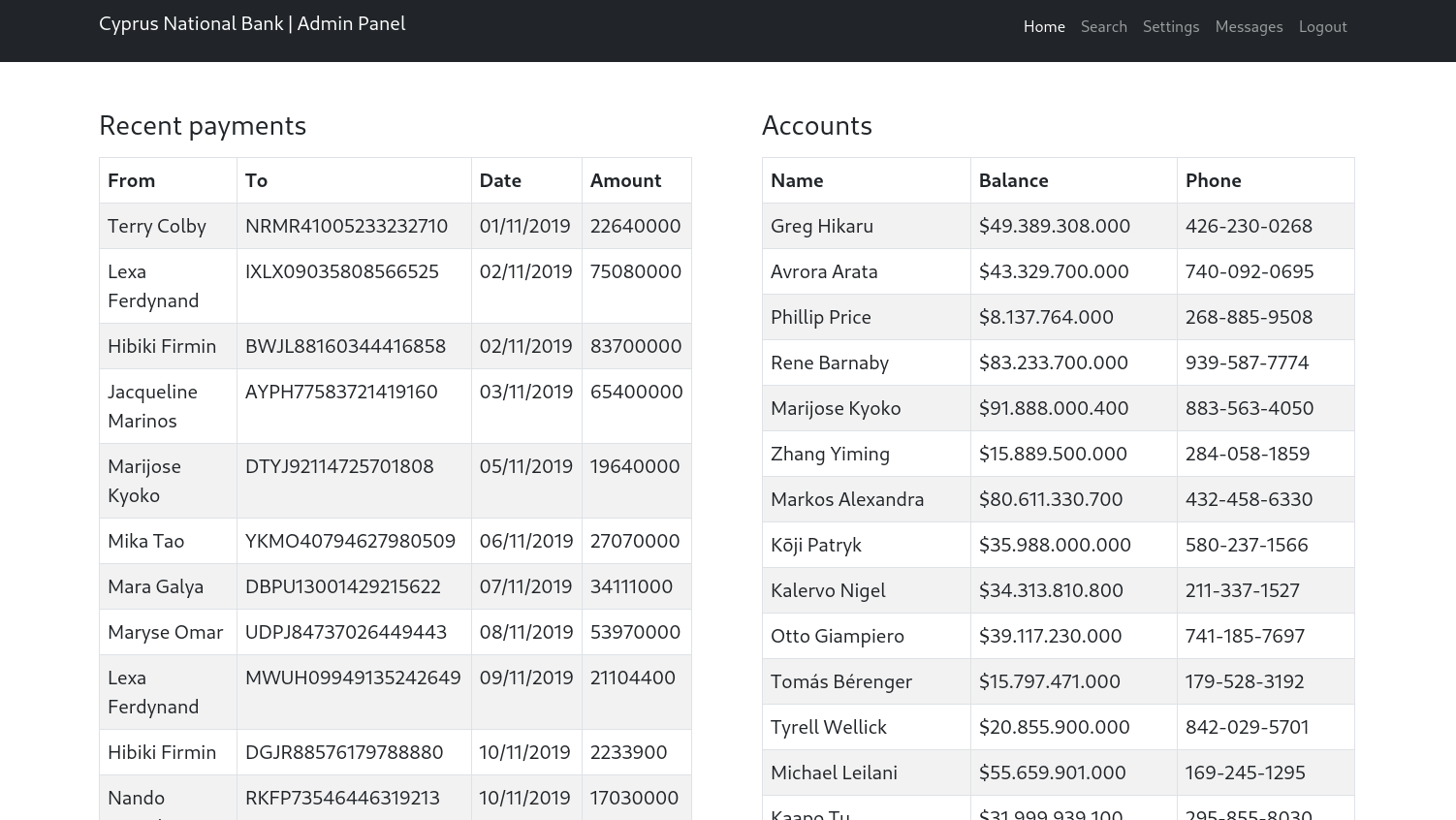Click the Name column header
Screen dimensions: 1456x820
797,180
